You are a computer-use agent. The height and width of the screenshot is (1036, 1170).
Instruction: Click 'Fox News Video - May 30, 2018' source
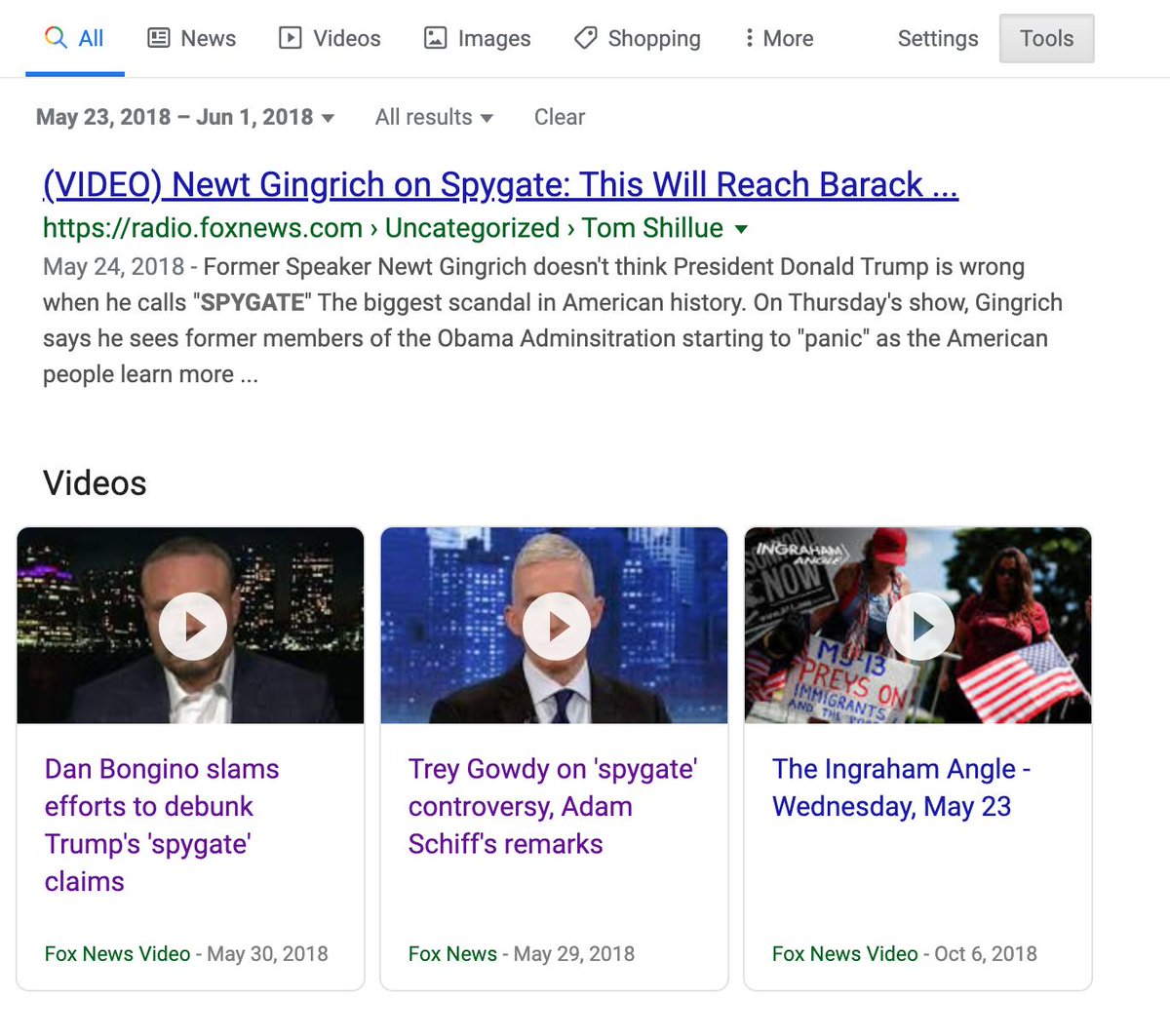(x=186, y=954)
